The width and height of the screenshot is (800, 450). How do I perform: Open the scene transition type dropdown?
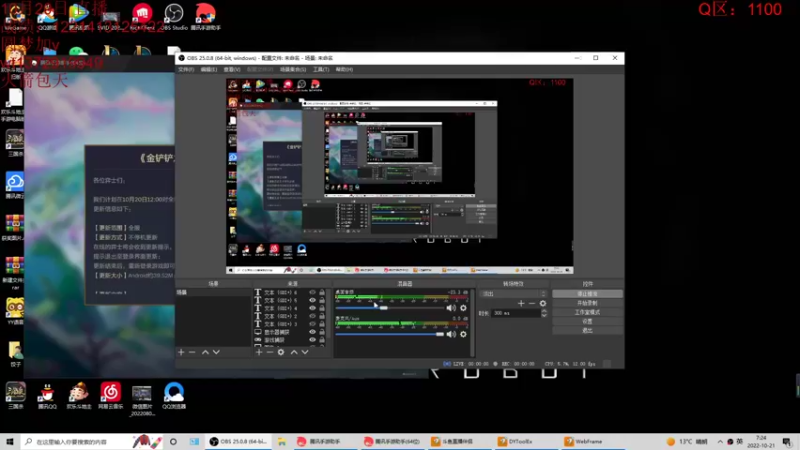pyautogui.click(x=513, y=293)
